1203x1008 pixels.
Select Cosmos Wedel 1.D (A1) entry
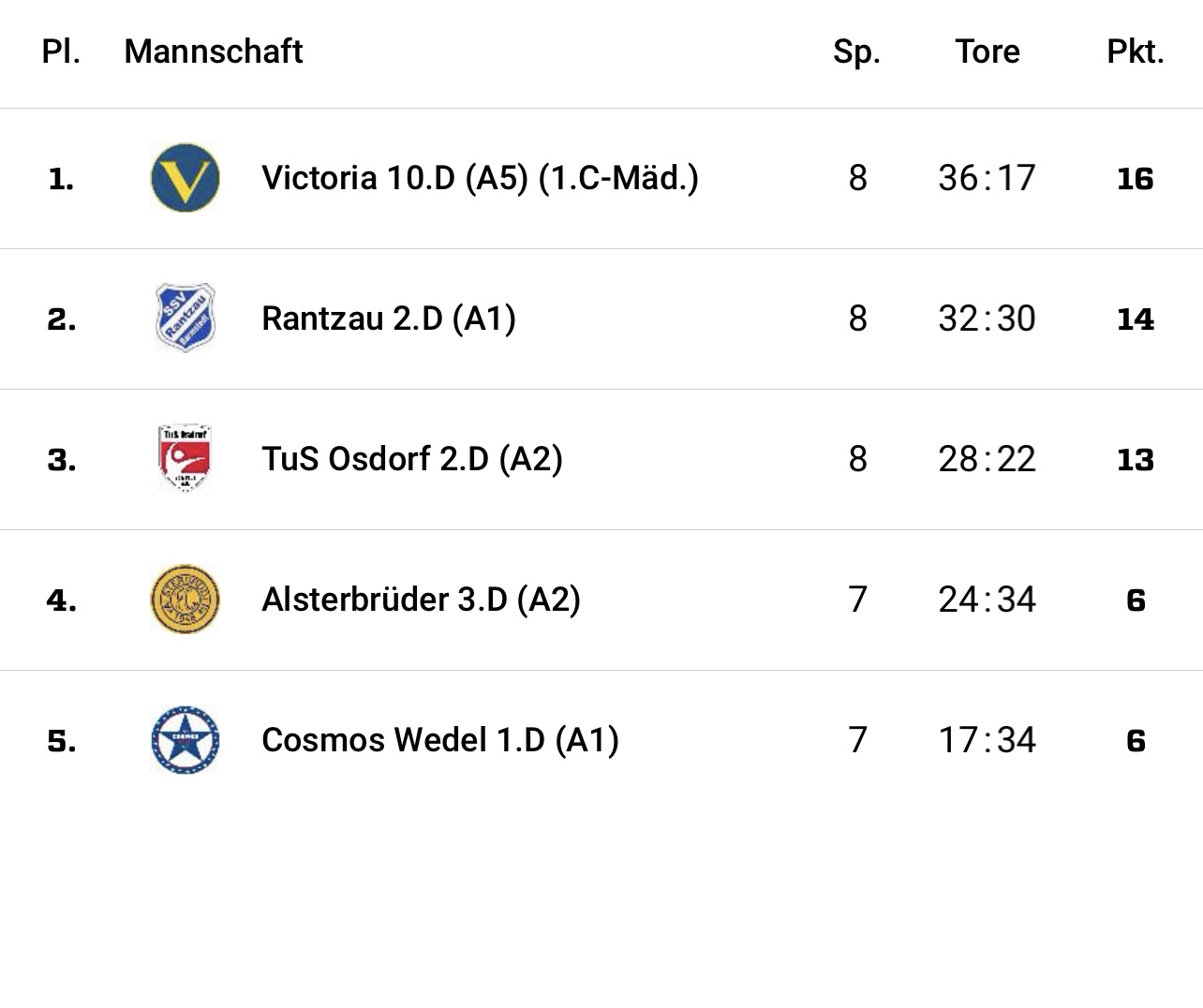(440, 740)
